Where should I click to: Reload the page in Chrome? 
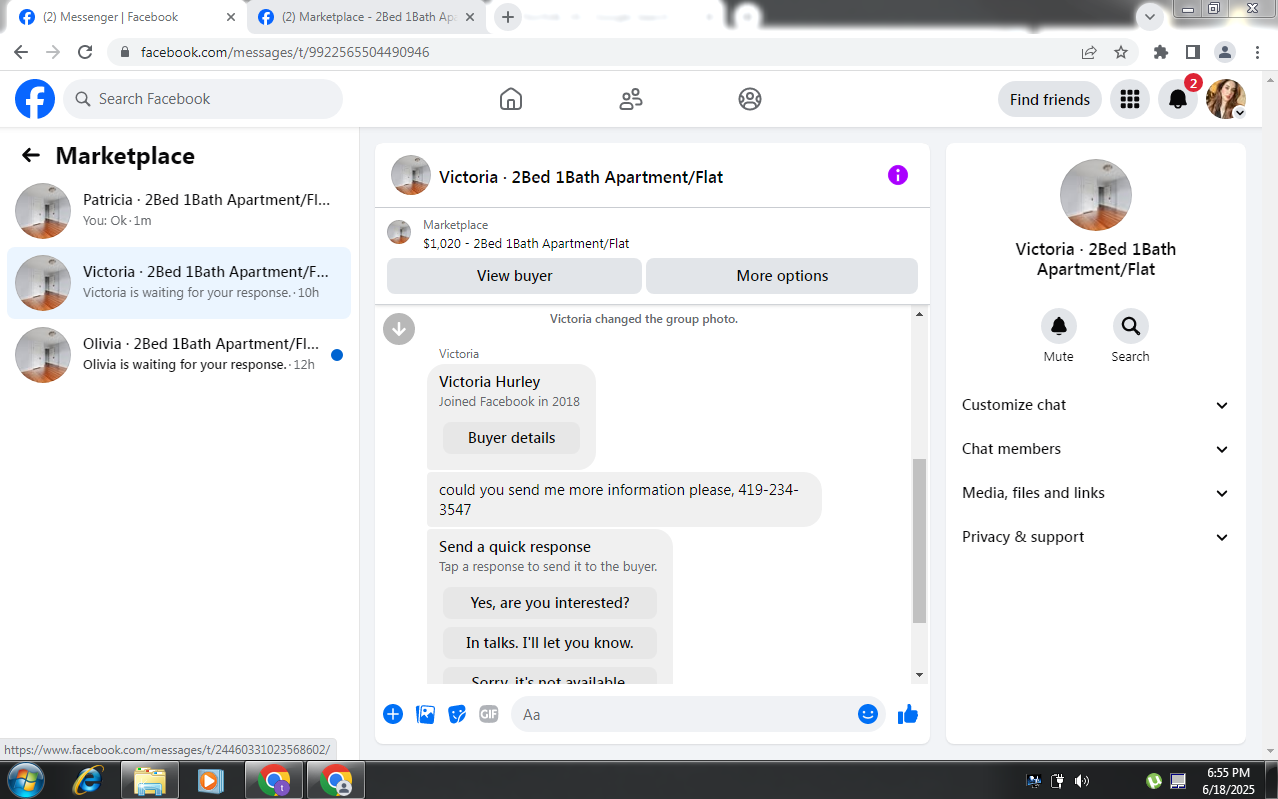pos(85,52)
